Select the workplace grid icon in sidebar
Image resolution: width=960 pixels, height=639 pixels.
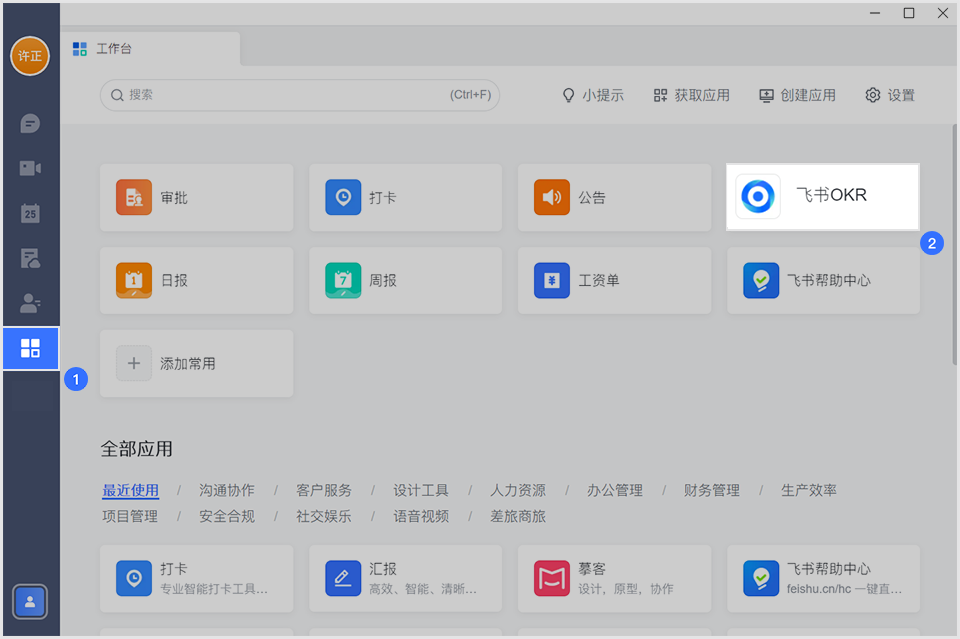(31, 348)
